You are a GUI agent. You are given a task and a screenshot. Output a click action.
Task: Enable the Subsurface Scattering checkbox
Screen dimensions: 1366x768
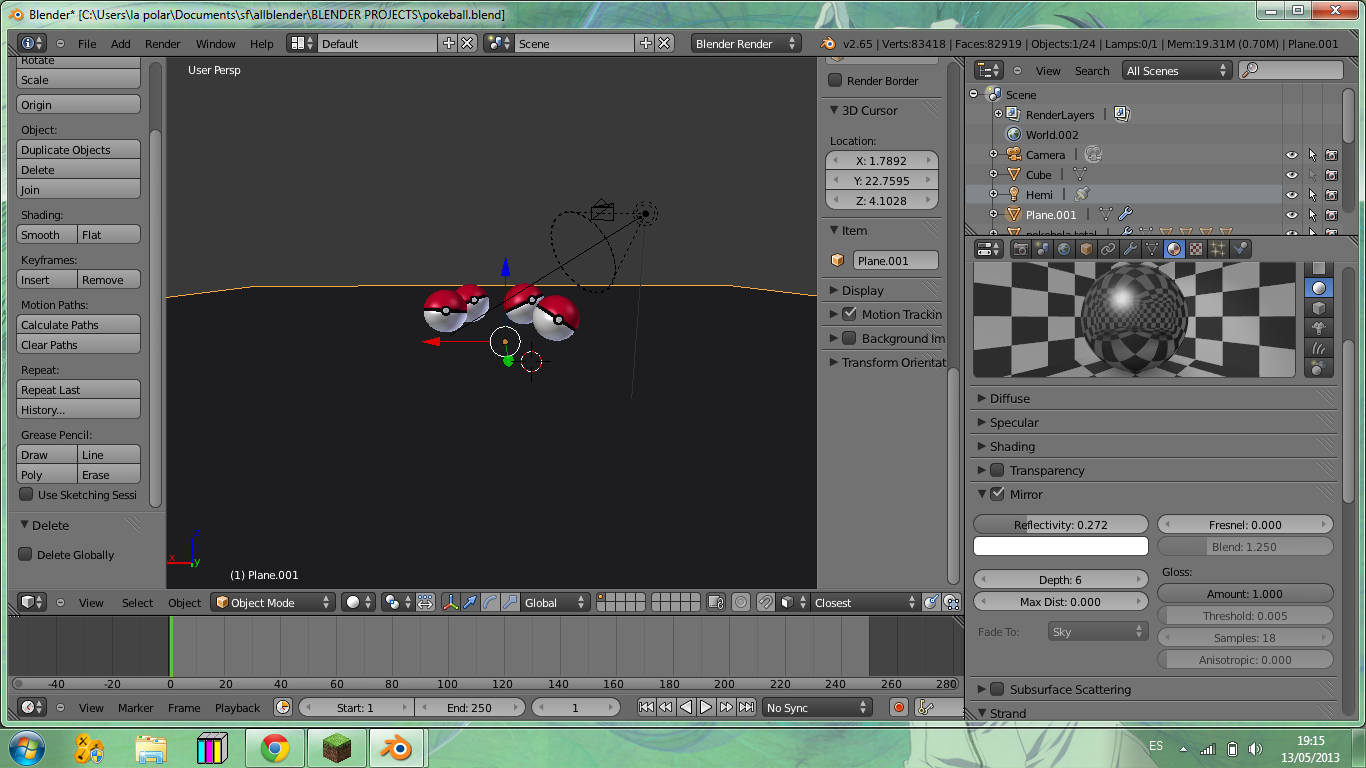tap(997, 689)
